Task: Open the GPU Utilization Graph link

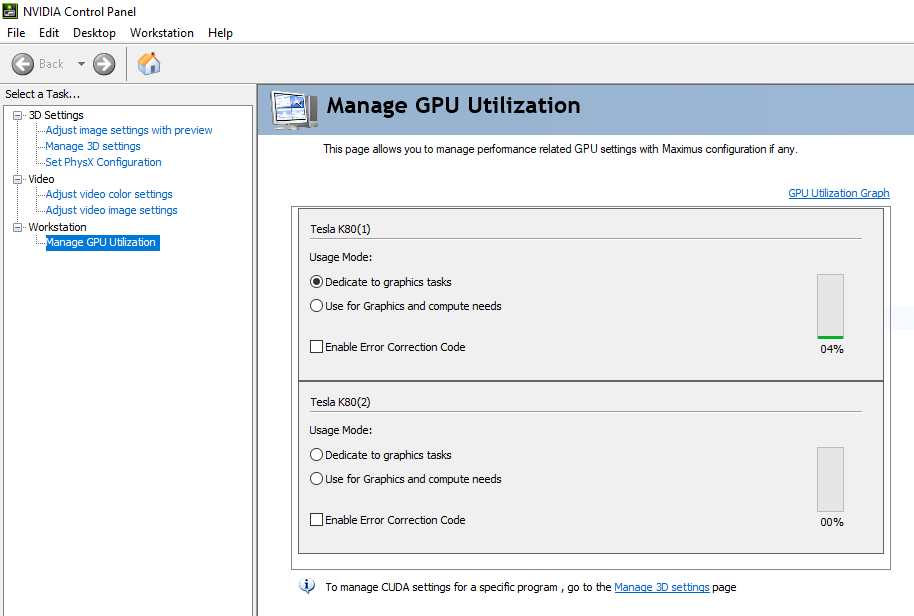Action: point(838,194)
